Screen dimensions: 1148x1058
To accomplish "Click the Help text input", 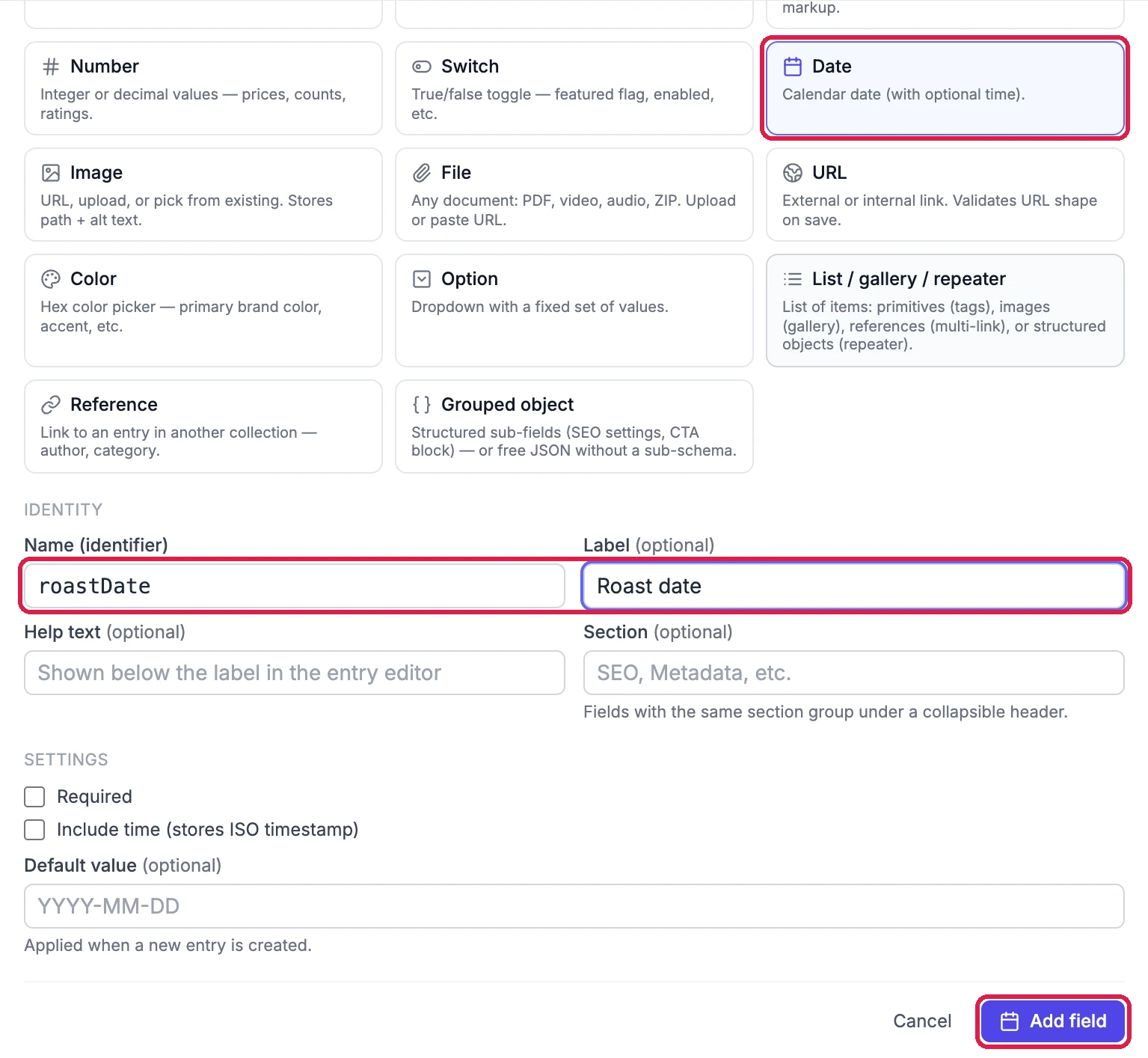I will 295,673.
